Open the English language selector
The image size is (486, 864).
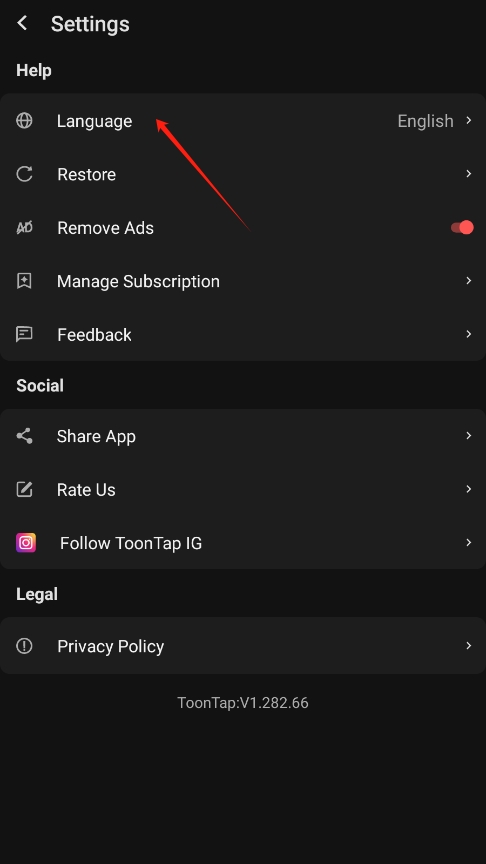click(x=435, y=121)
